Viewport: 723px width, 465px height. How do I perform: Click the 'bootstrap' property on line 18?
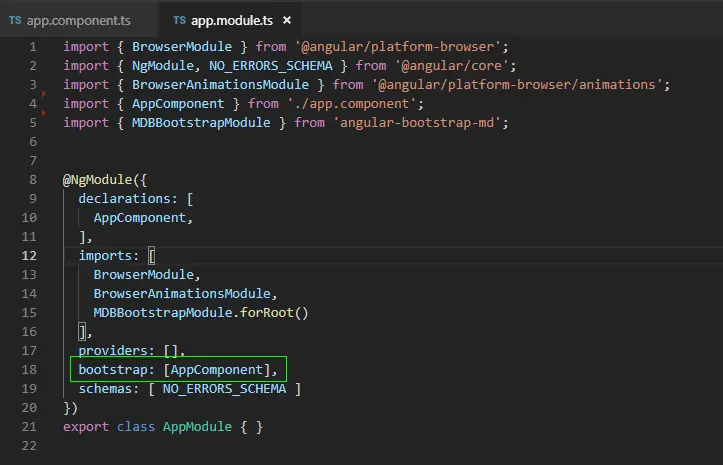(113, 370)
